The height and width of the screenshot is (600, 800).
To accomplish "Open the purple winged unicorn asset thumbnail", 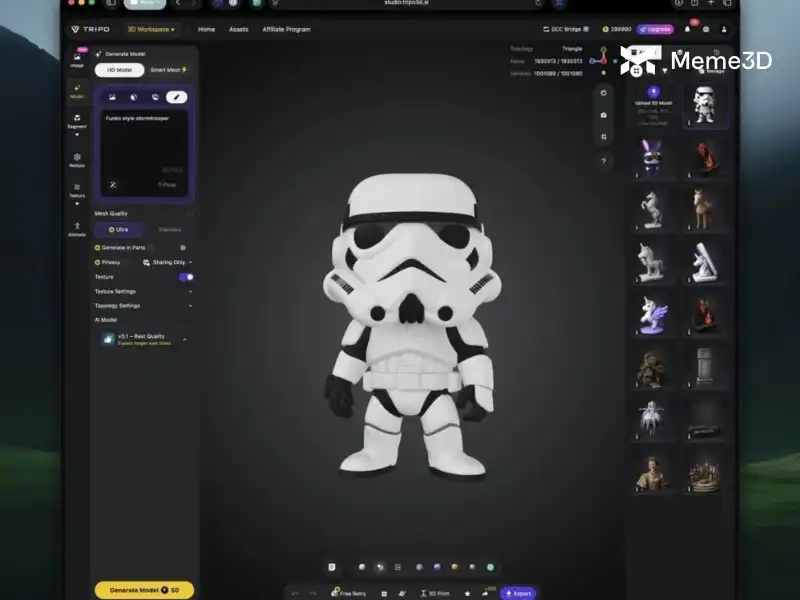I will coord(653,315).
